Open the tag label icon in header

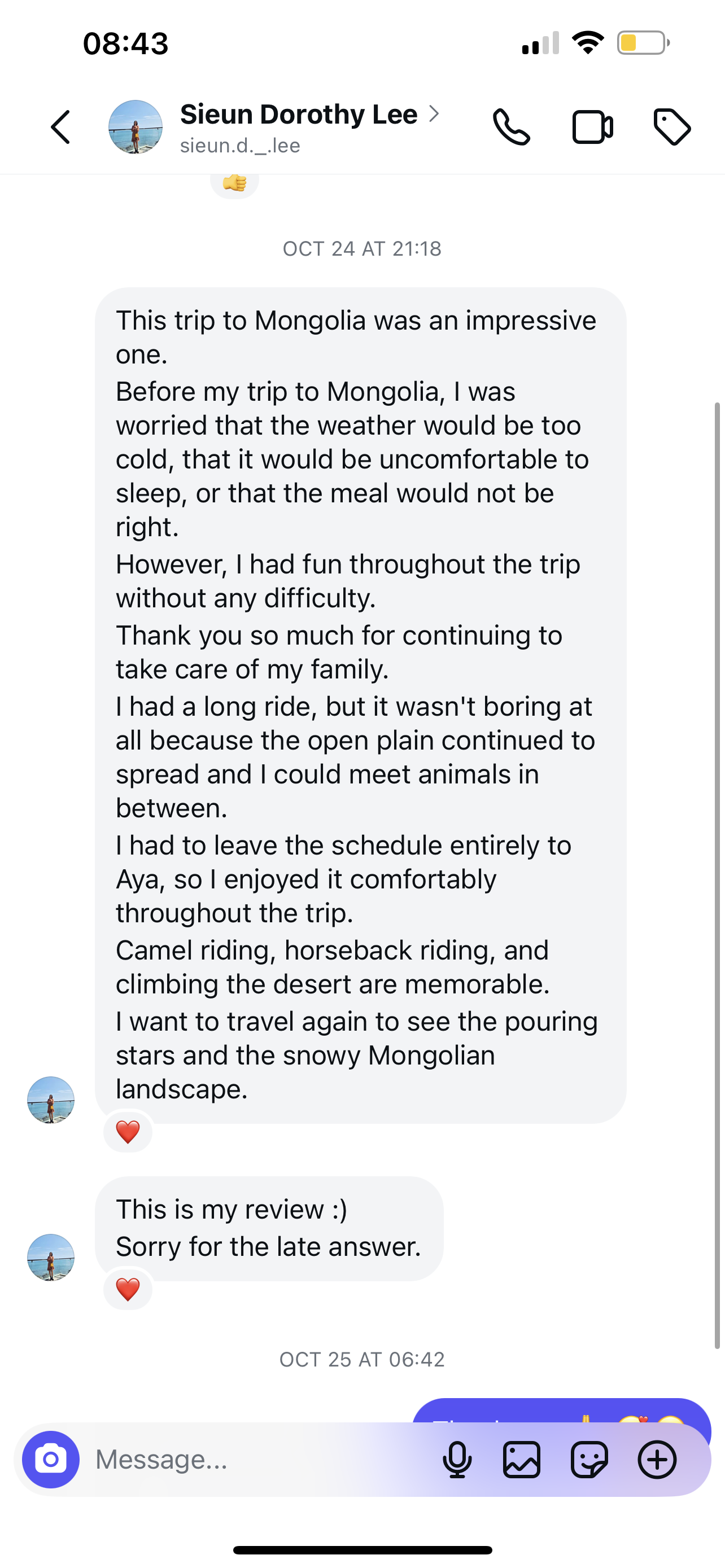672,127
